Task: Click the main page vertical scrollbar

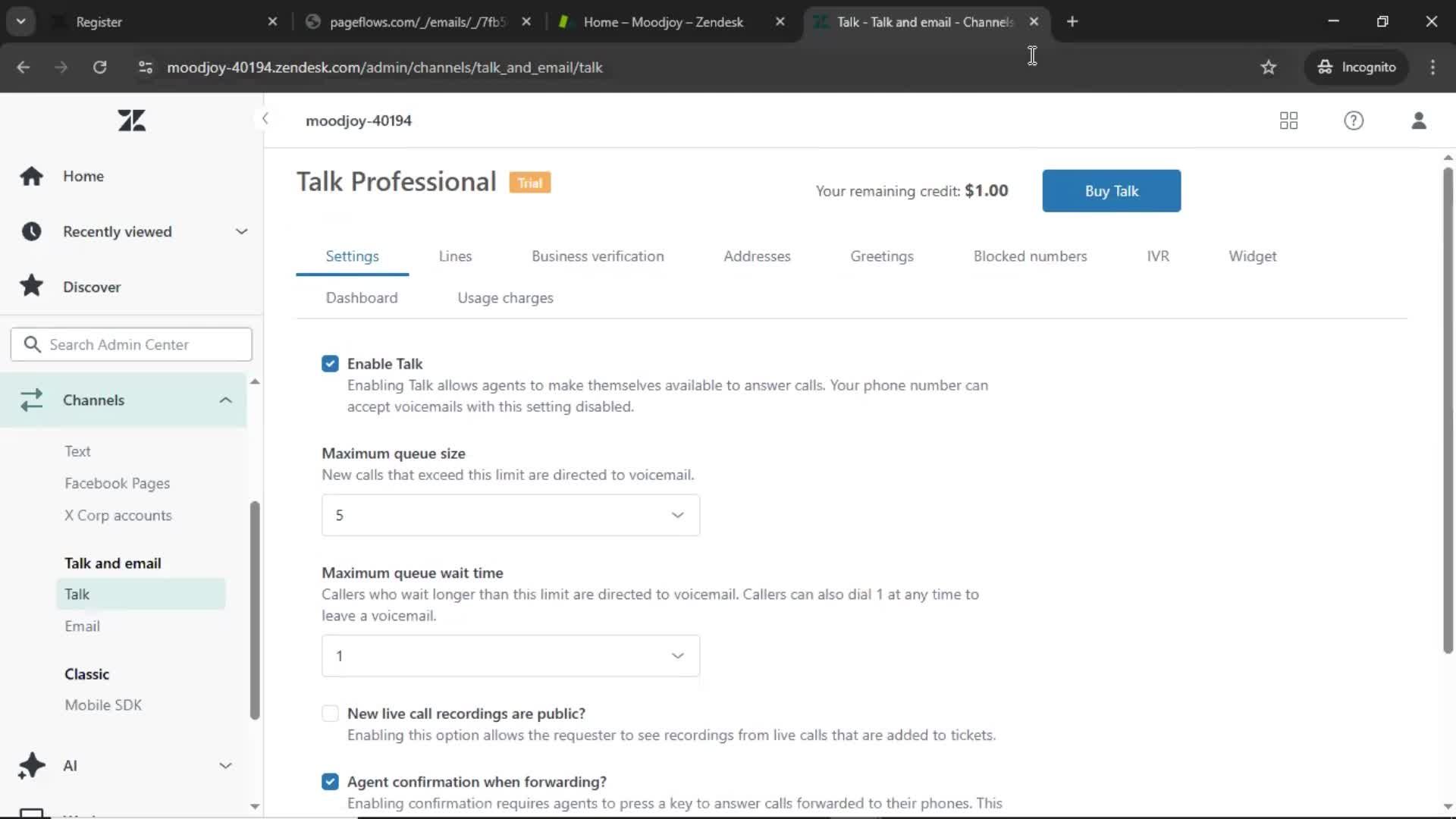Action: tap(1448, 409)
